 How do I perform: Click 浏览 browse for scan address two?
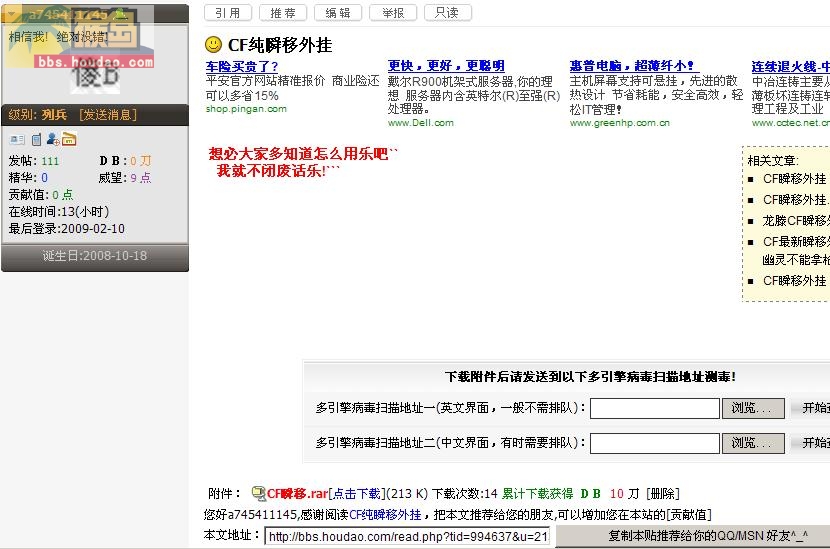(753, 443)
